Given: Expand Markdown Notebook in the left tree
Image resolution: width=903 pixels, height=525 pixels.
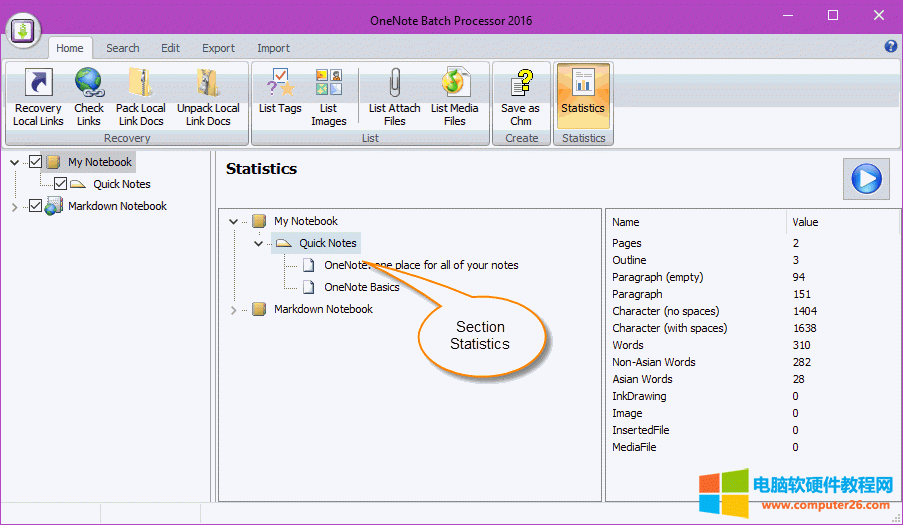Looking at the screenshot, I should tap(14, 207).
